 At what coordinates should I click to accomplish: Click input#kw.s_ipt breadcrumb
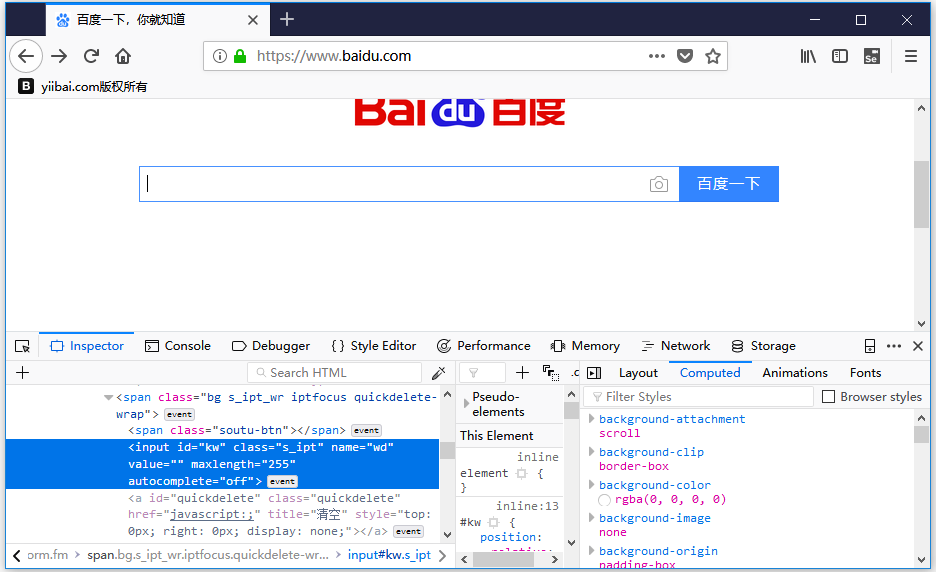pyautogui.click(x=389, y=555)
